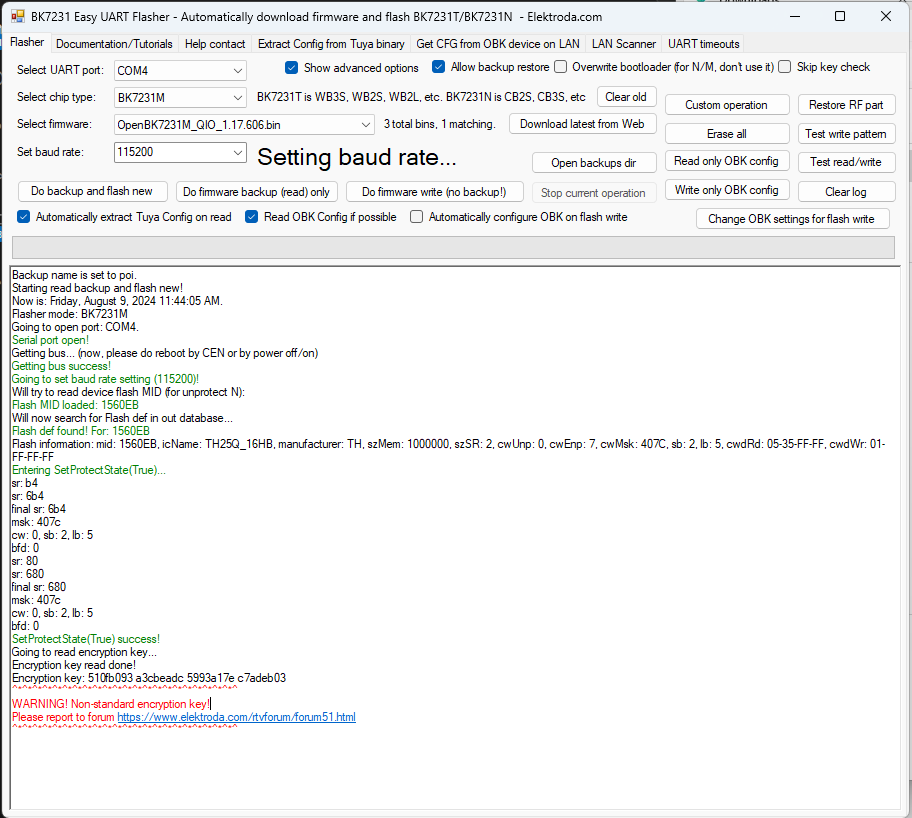Viewport: 912px width, 818px height.
Task: Open the Help contact tab
Action: [x=215, y=44]
